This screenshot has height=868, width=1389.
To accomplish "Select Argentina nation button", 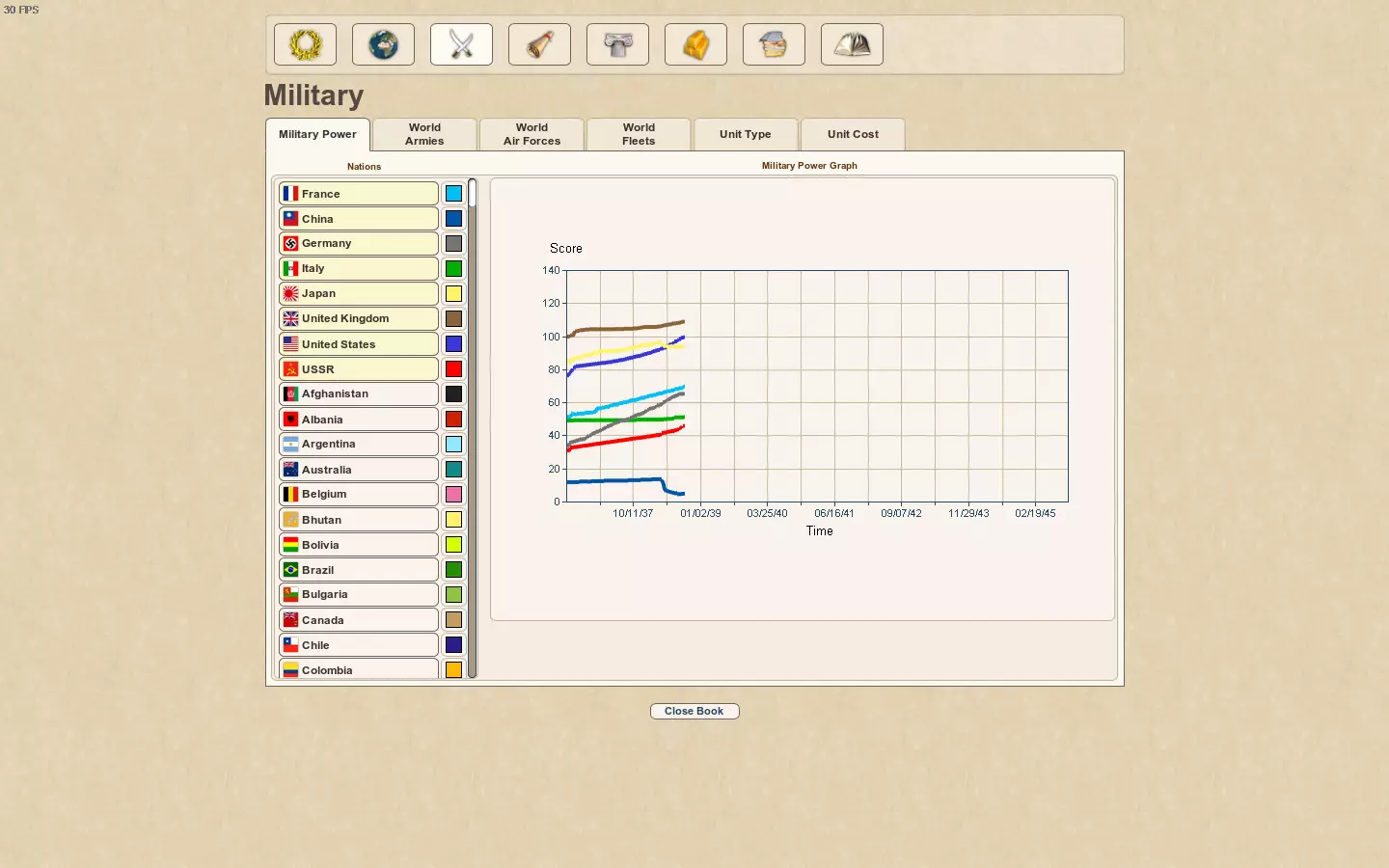I will (359, 444).
